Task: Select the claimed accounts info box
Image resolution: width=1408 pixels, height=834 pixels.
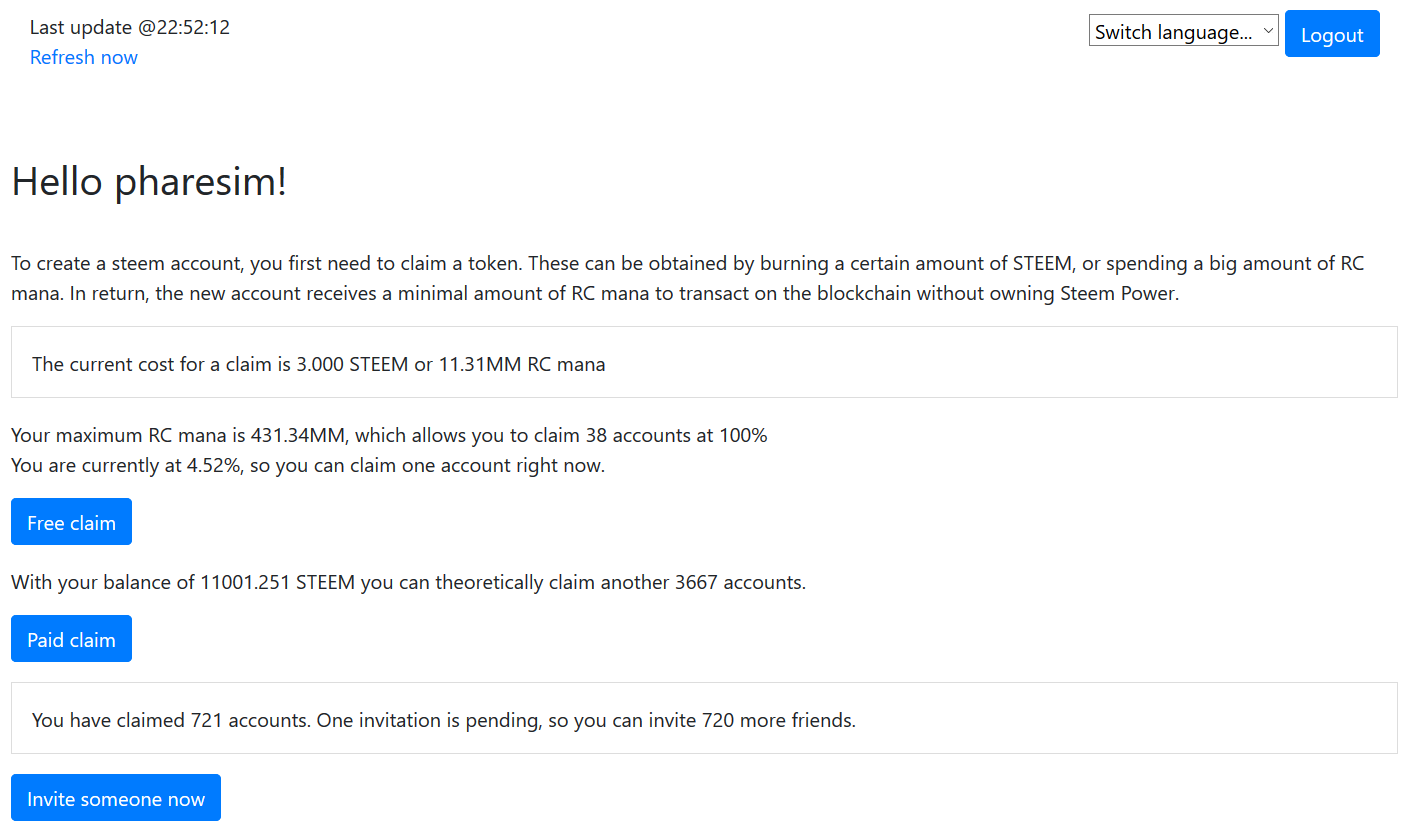Action: pos(704,718)
